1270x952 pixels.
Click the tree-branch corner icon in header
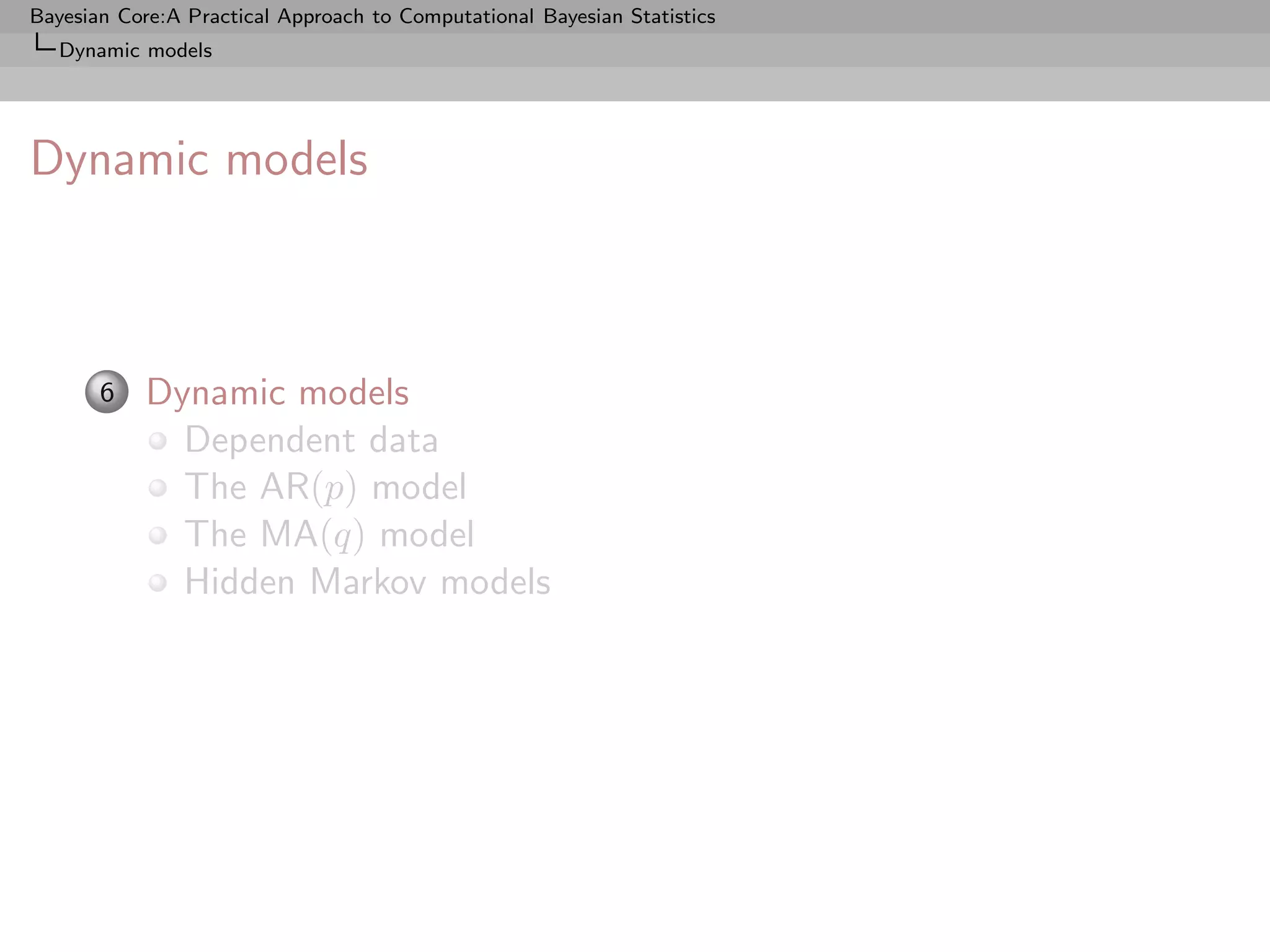coord(44,44)
